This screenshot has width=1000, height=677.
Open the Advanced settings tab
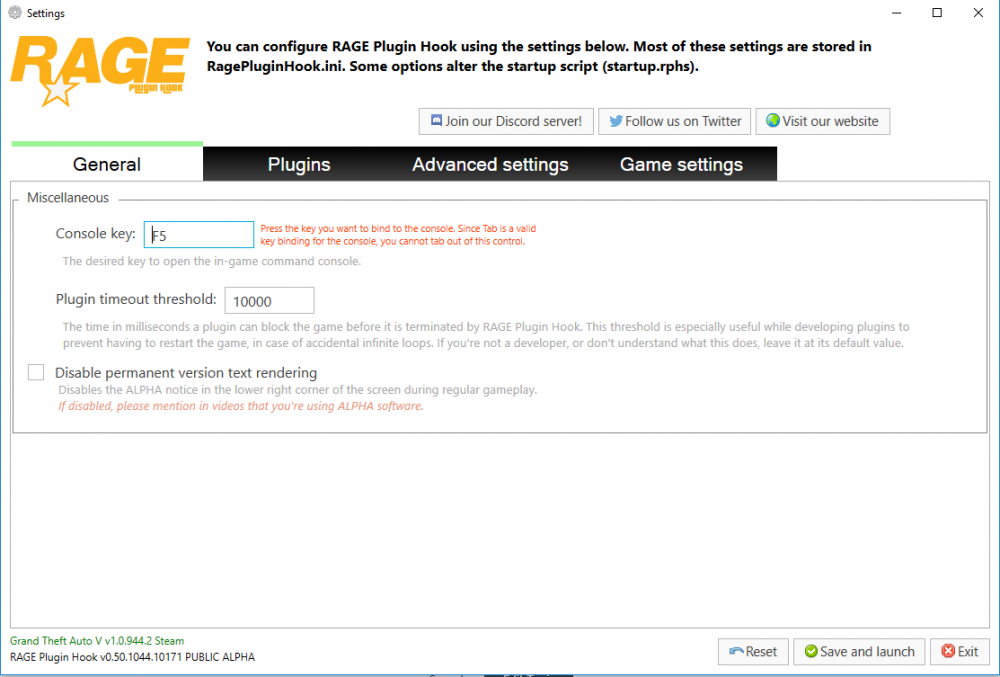[490, 164]
